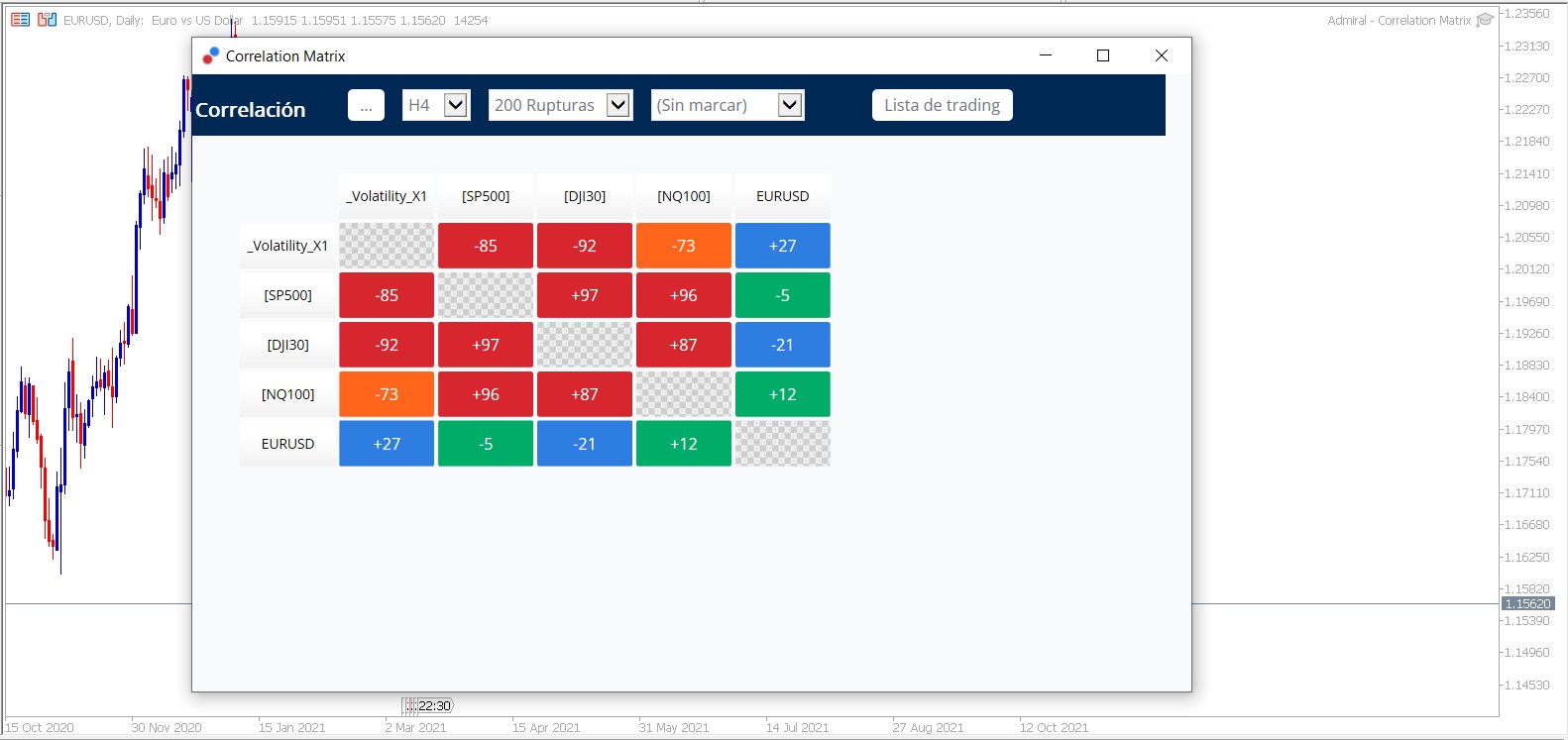Click the Lista de trading button
Screen dimensions: 1568x740
click(943, 105)
